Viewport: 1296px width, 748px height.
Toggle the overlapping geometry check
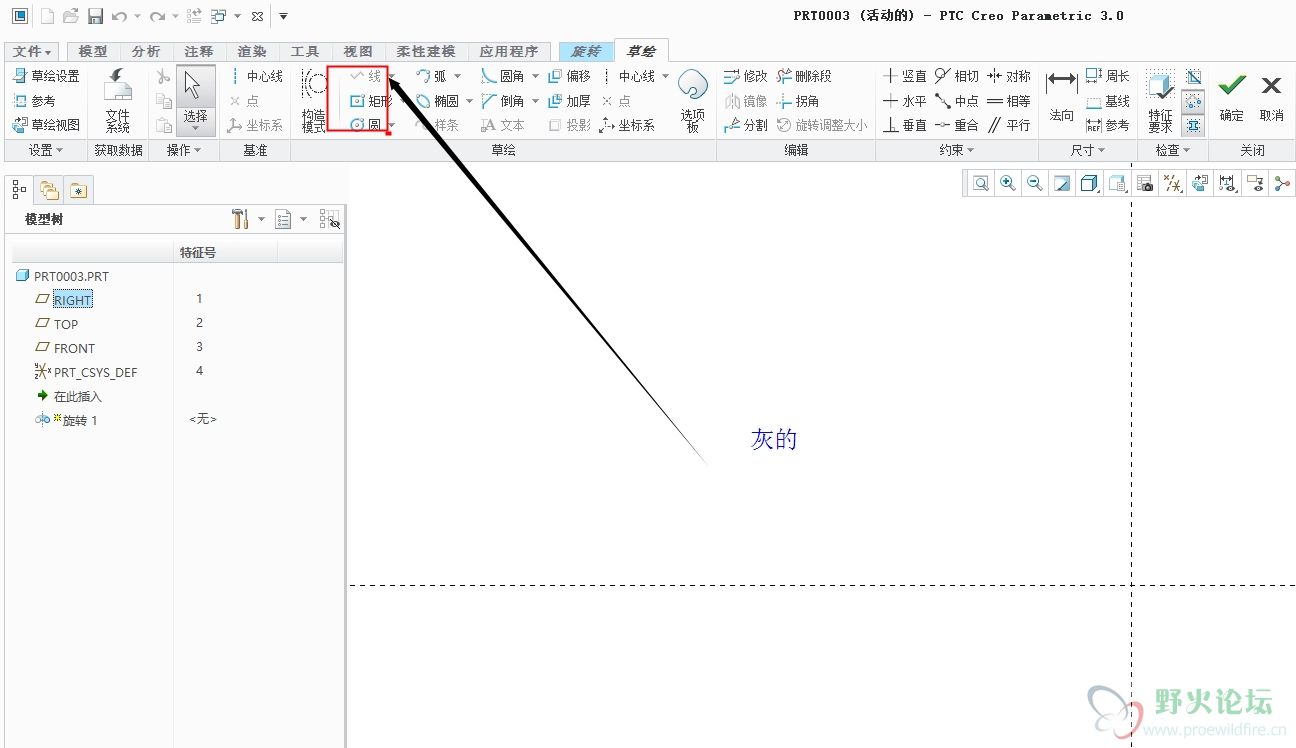tap(1193, 125)
